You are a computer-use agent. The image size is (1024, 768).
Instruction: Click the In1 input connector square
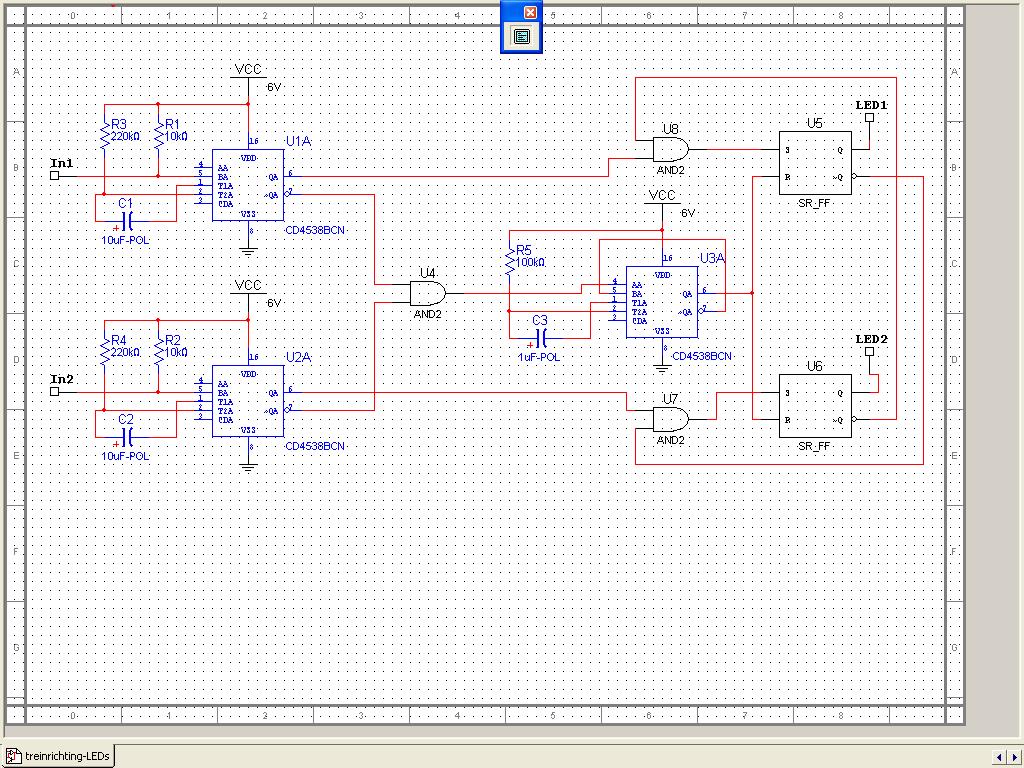coord(55,176)
